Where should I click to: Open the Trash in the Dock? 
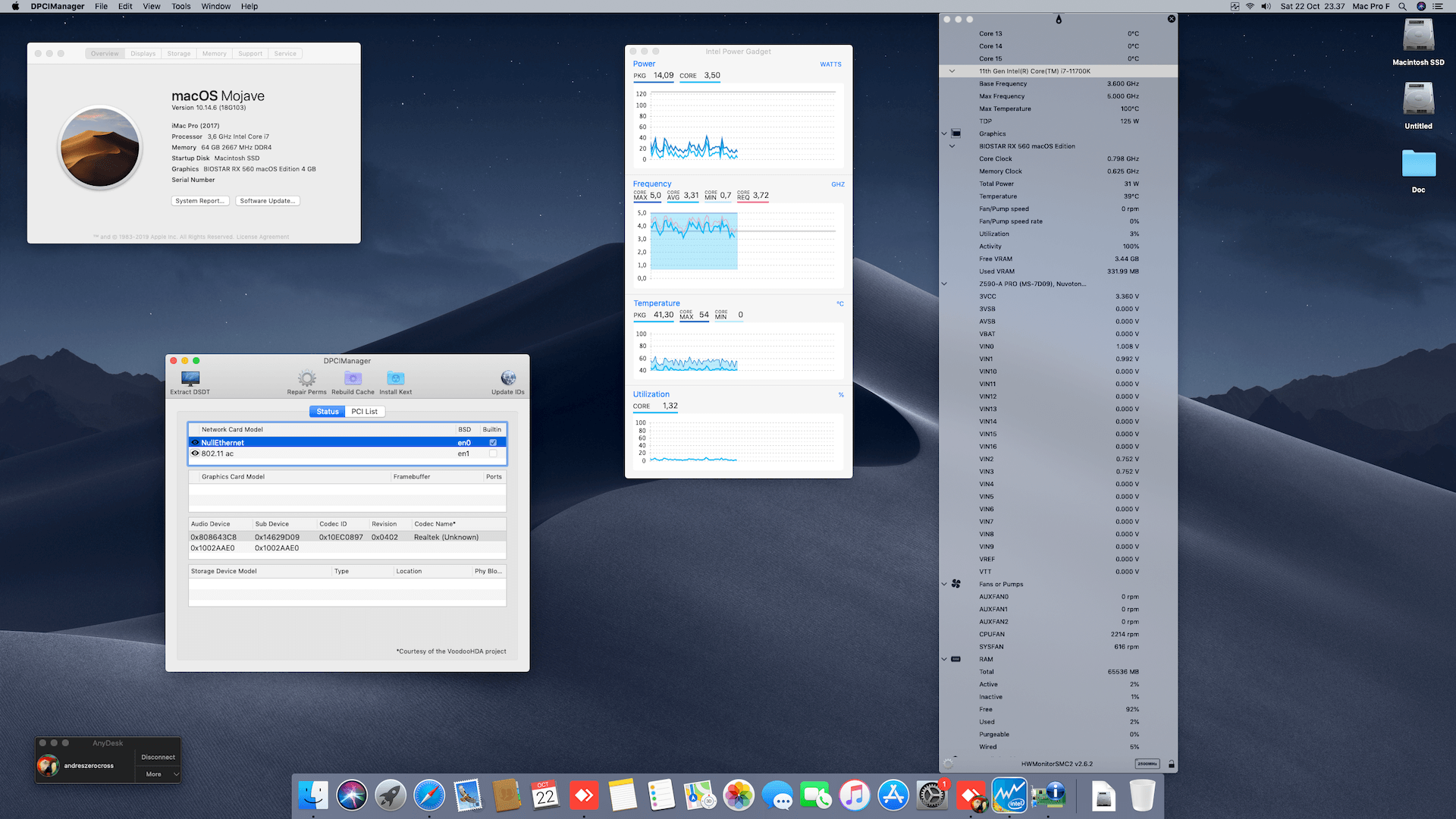1142,795
